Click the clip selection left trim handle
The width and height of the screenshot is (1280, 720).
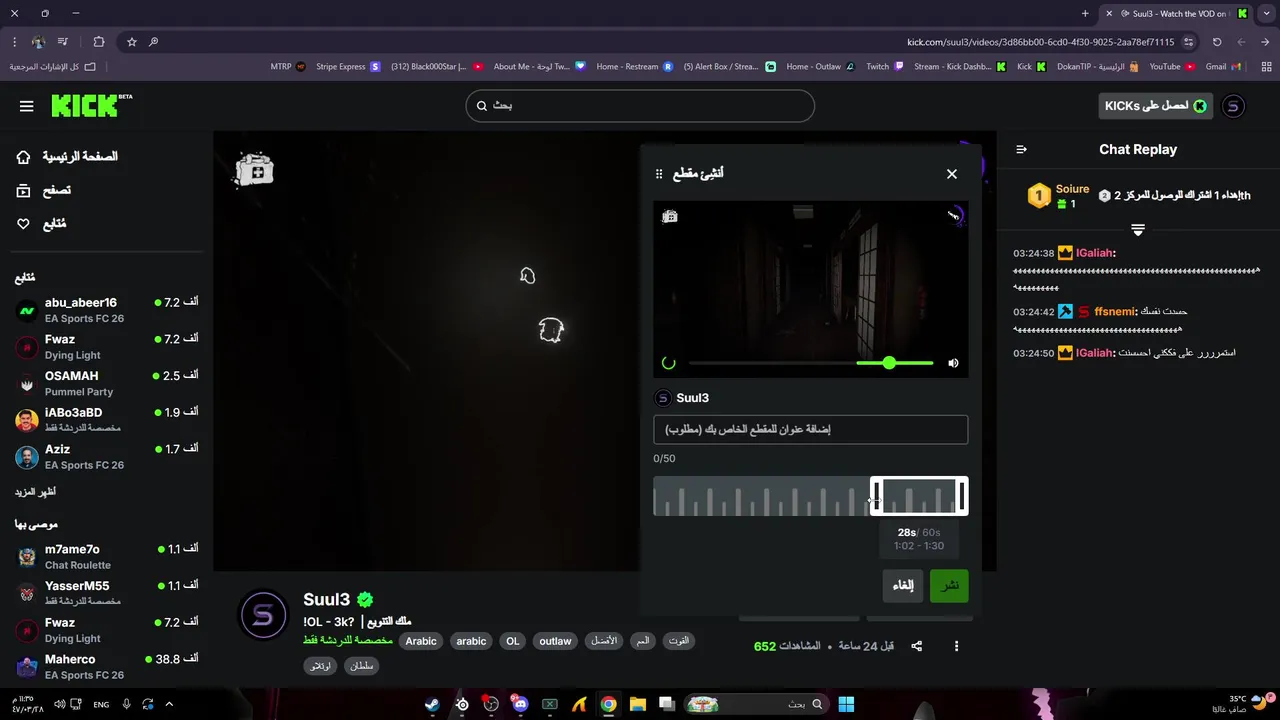(x=875, y=496)
